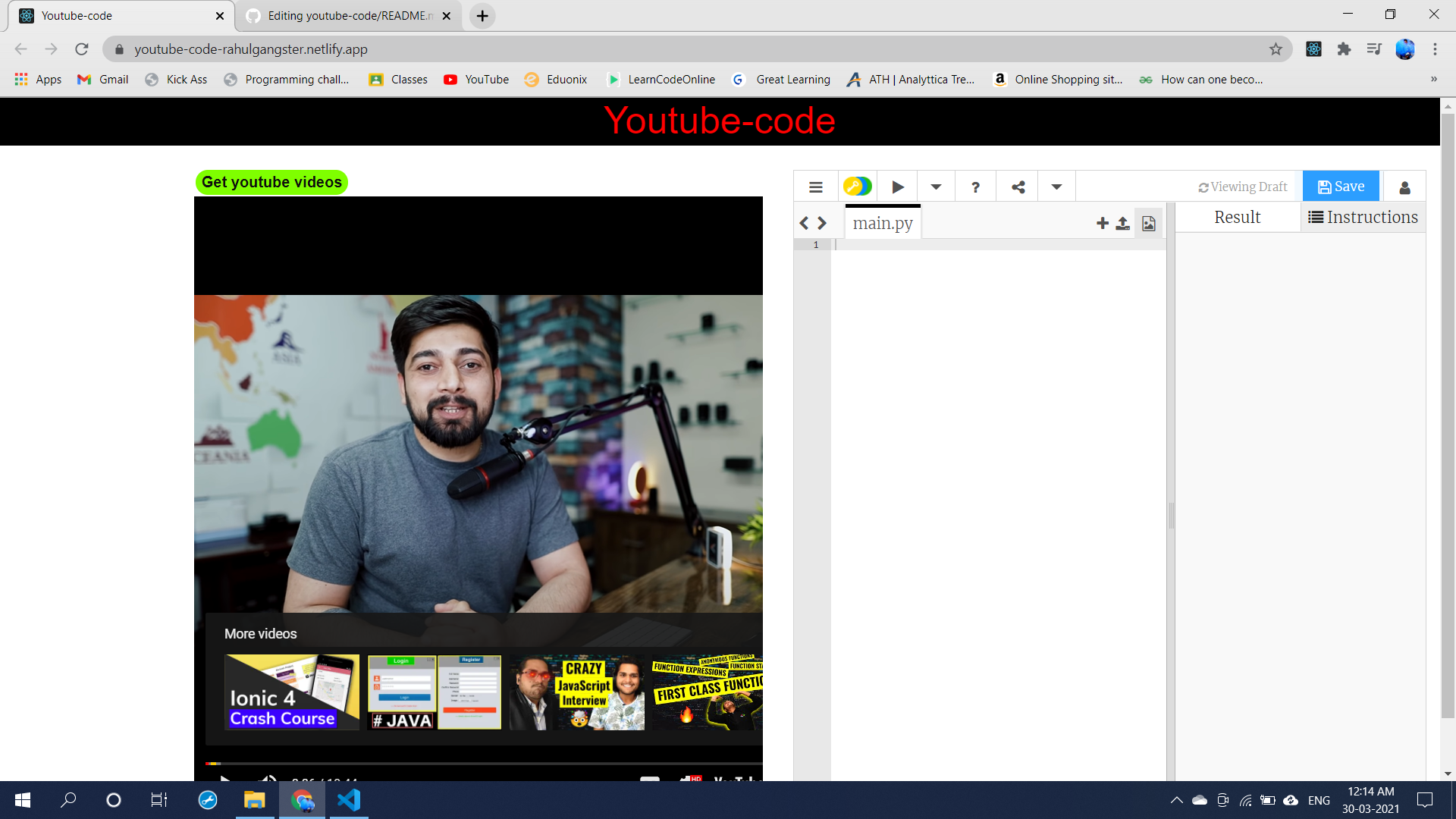The width and height of the screenshot is (1456, 819).
Task: Open File Explorer from taskbar
Action: tap(254, 800)
